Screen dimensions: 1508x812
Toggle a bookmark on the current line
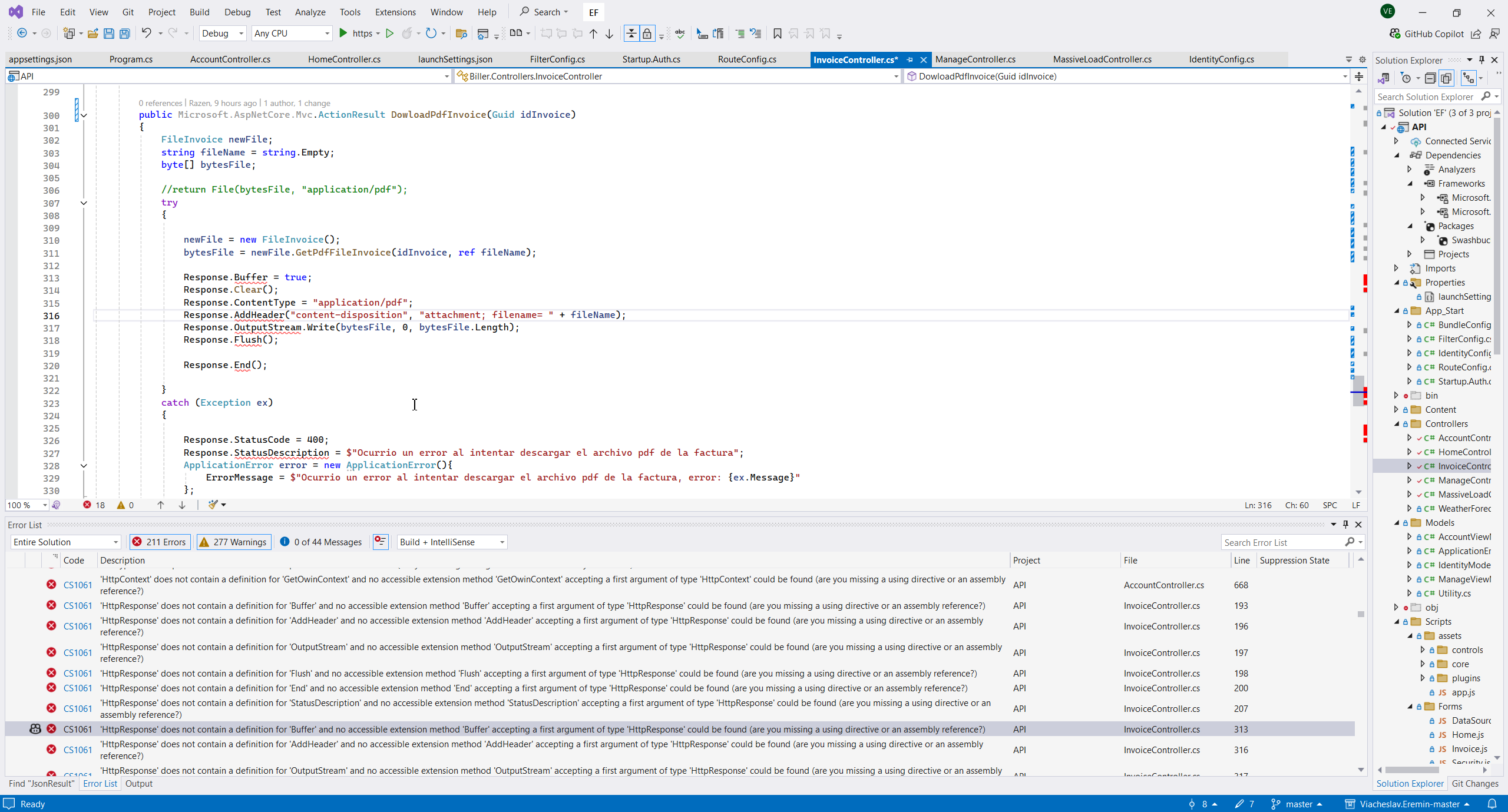776,34
